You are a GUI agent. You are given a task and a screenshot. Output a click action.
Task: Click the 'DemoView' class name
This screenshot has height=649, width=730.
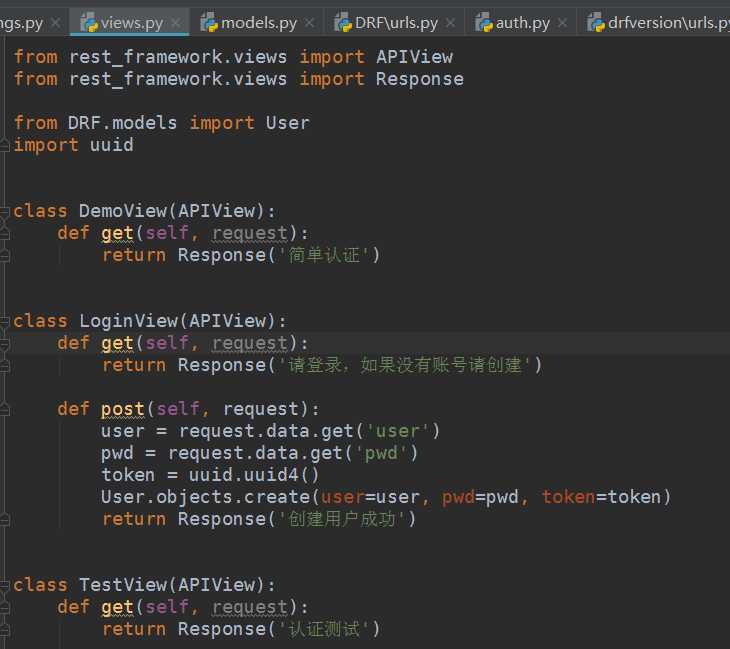tap(122, 211)
